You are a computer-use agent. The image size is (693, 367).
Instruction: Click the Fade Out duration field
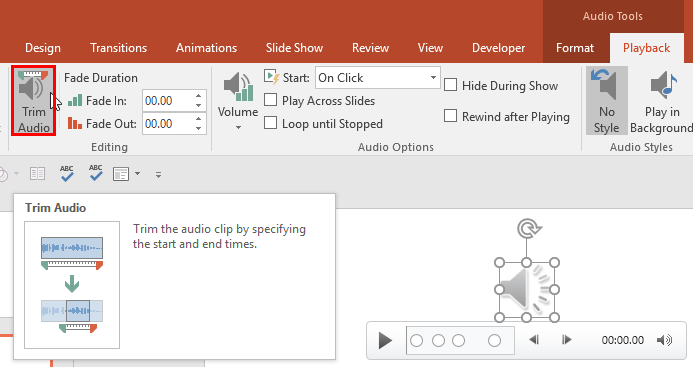pos(168,123)
